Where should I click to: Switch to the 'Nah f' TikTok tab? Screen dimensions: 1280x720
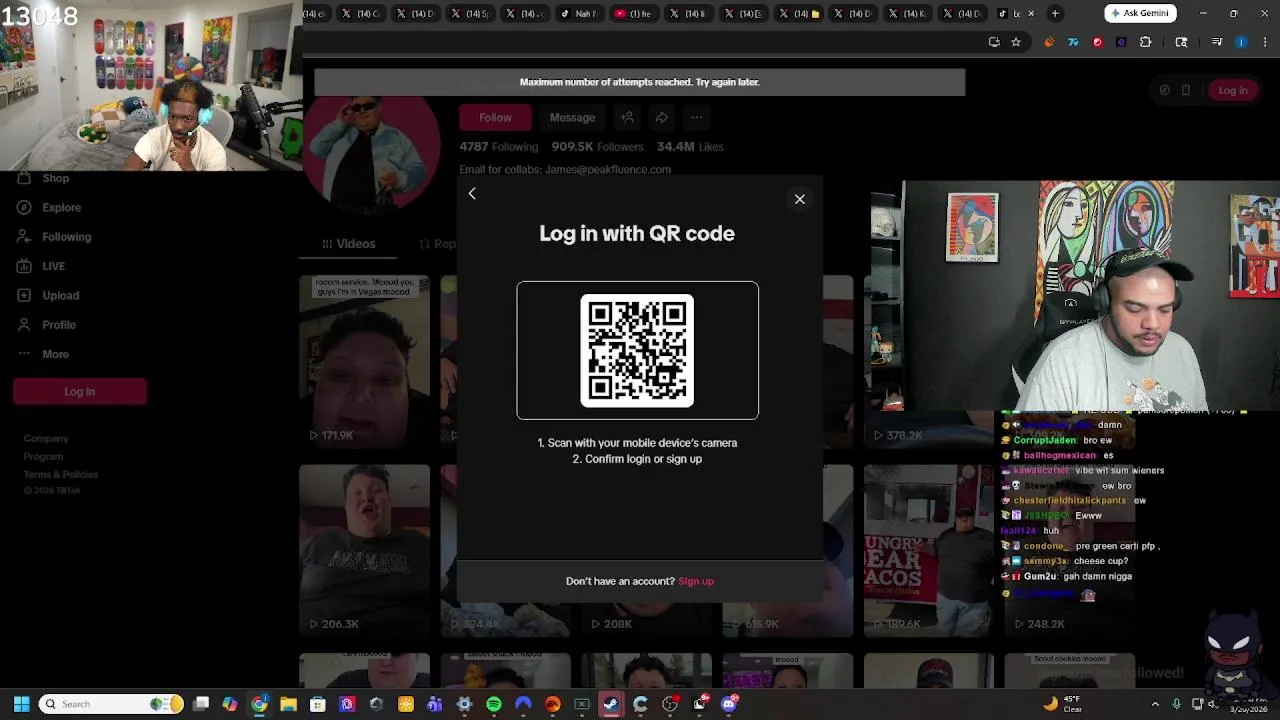coord(580,13)
